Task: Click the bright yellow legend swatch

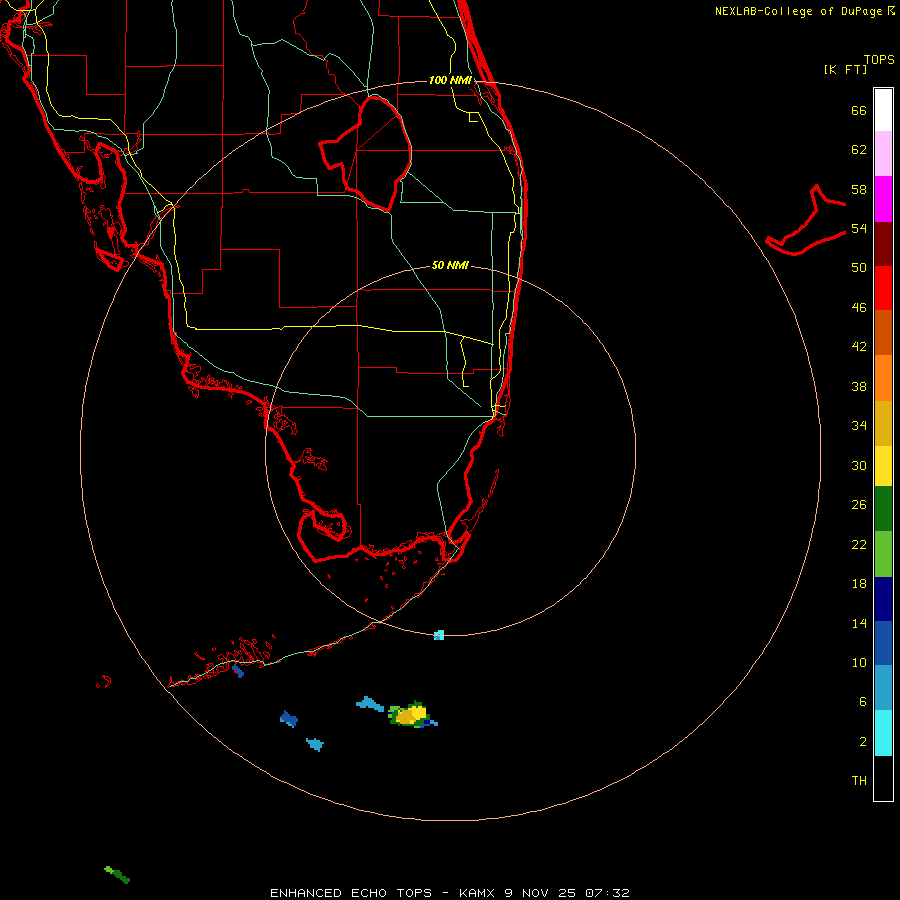Action: pyautogui.click(x=883, y=466)
